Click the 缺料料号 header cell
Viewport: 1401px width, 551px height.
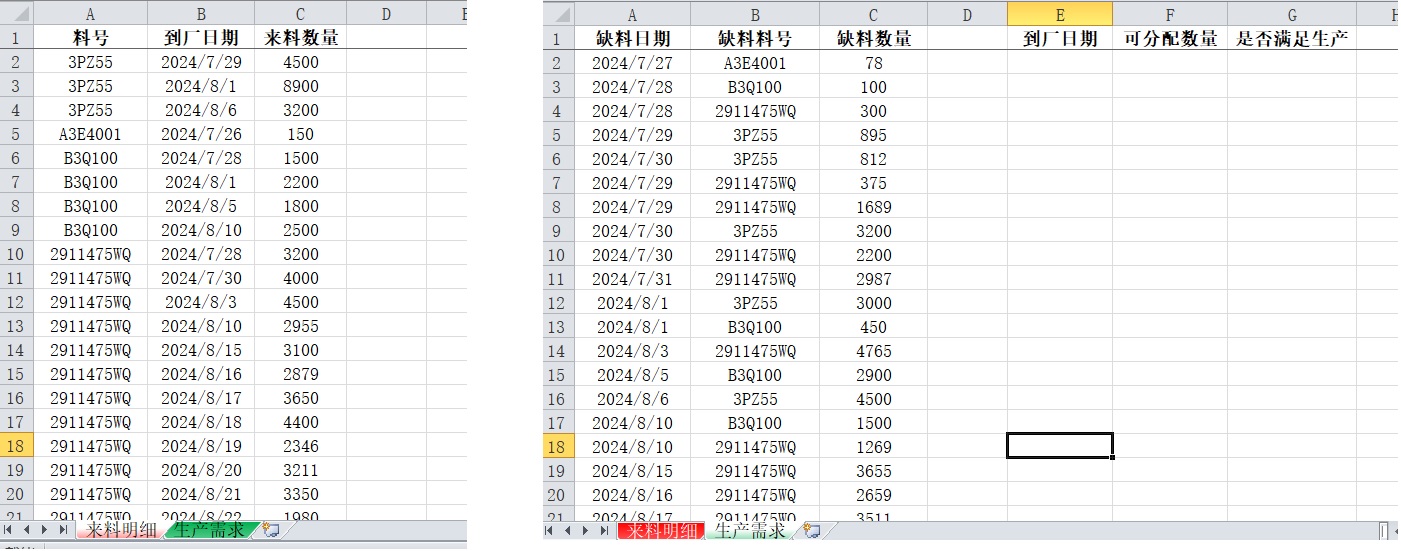click(755, 38)
